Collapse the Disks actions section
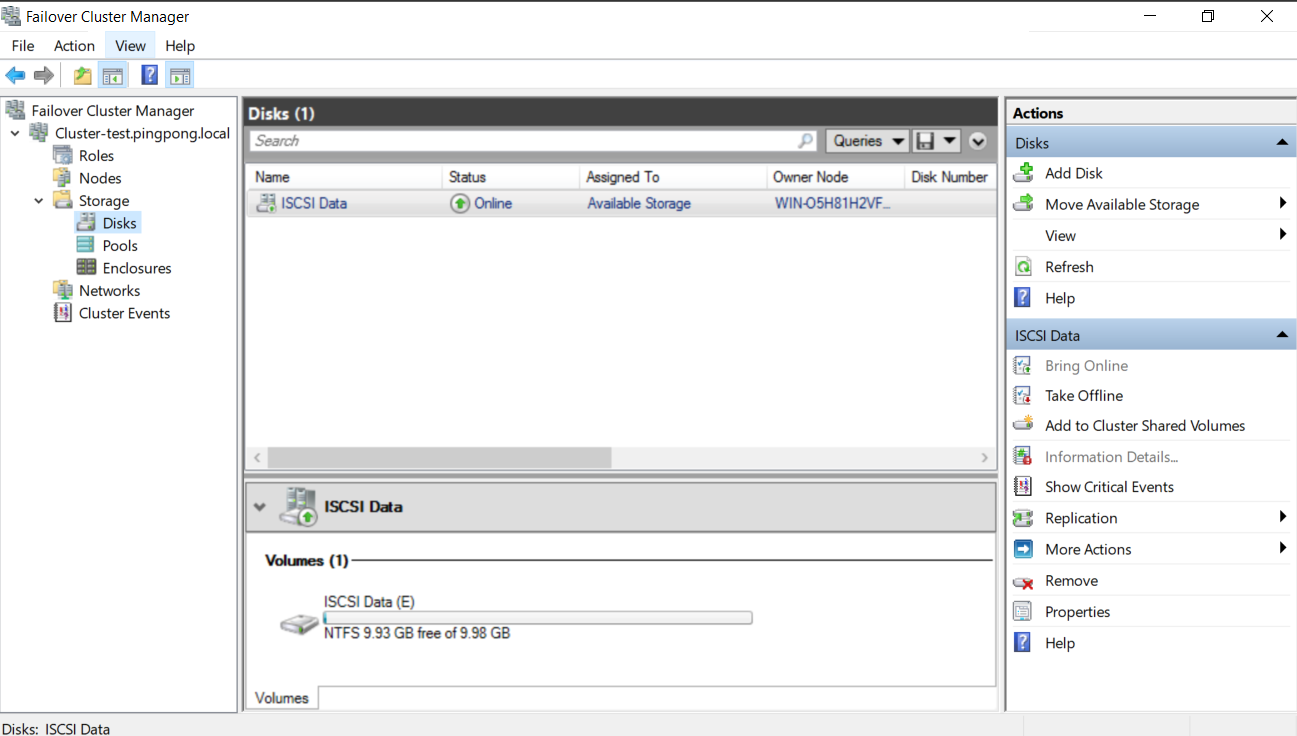This screenshot has width=1297, height=736. pos(1282,143)
